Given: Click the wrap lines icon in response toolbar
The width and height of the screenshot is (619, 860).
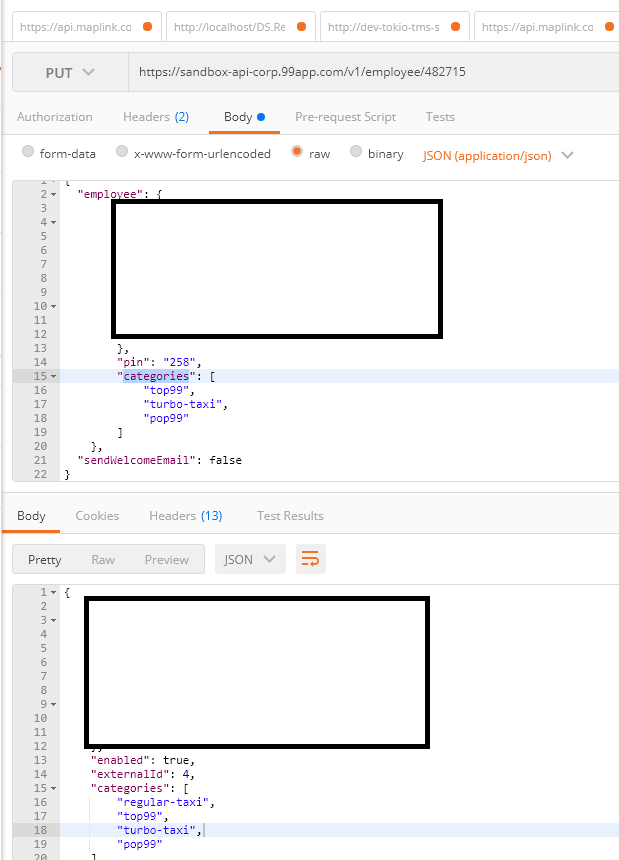Looking at the screenshot, I should coord(310,559).
